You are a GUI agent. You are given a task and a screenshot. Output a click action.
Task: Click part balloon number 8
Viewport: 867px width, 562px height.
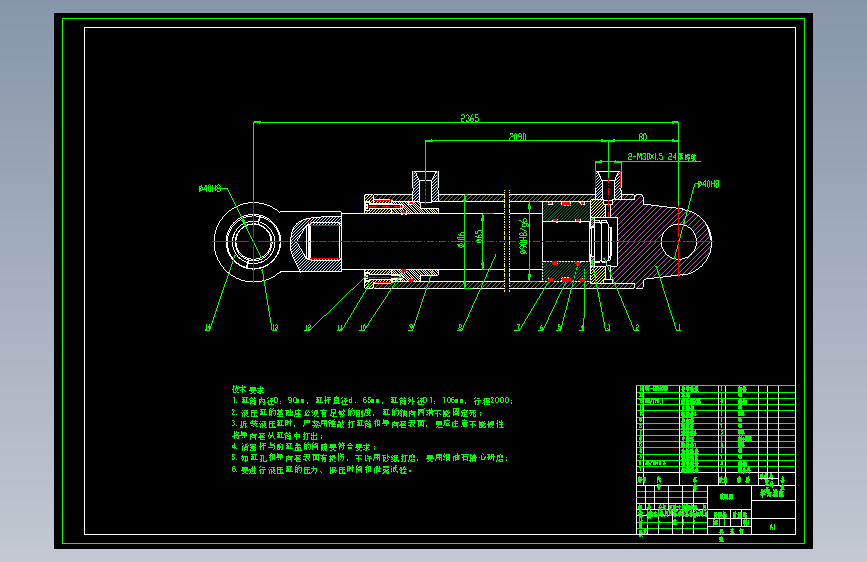coord(459,328)
